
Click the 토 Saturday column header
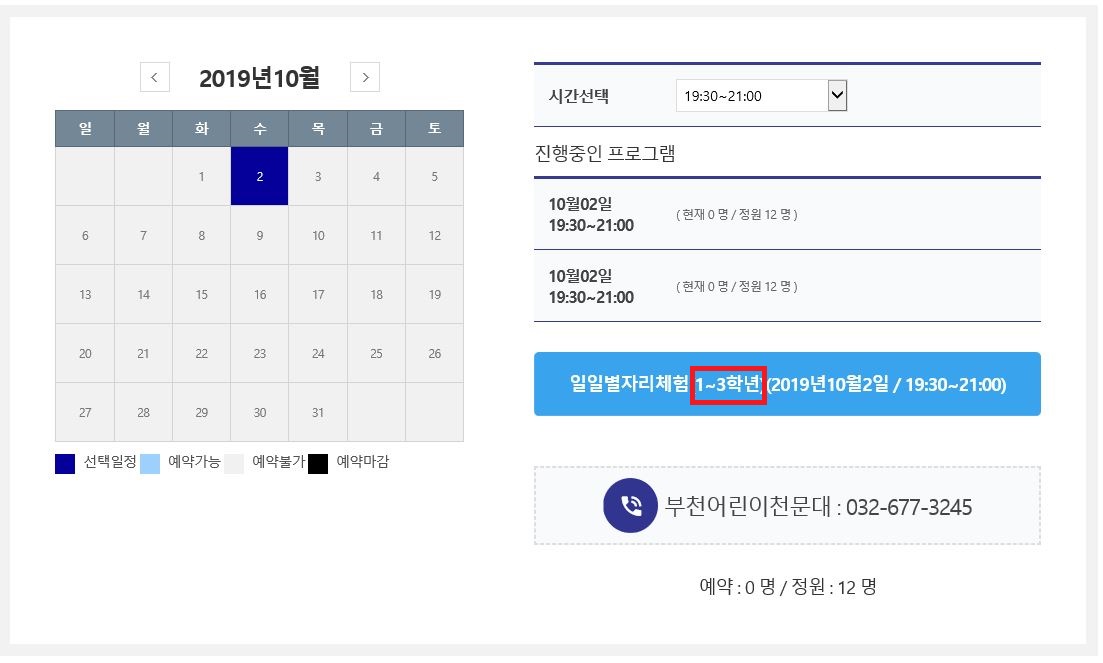[x=434, y=128]
